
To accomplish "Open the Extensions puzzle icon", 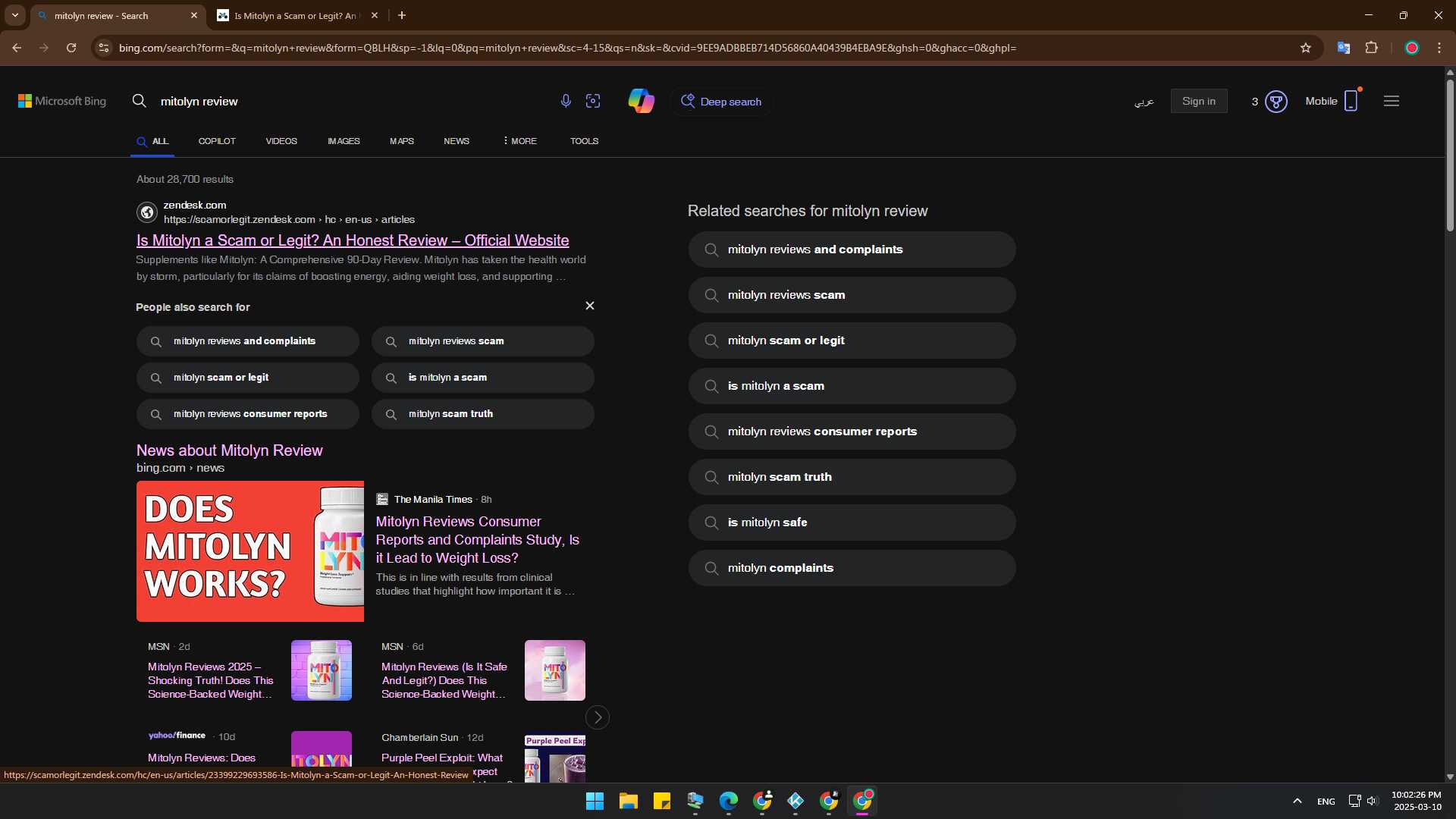I will point(1371,48).
